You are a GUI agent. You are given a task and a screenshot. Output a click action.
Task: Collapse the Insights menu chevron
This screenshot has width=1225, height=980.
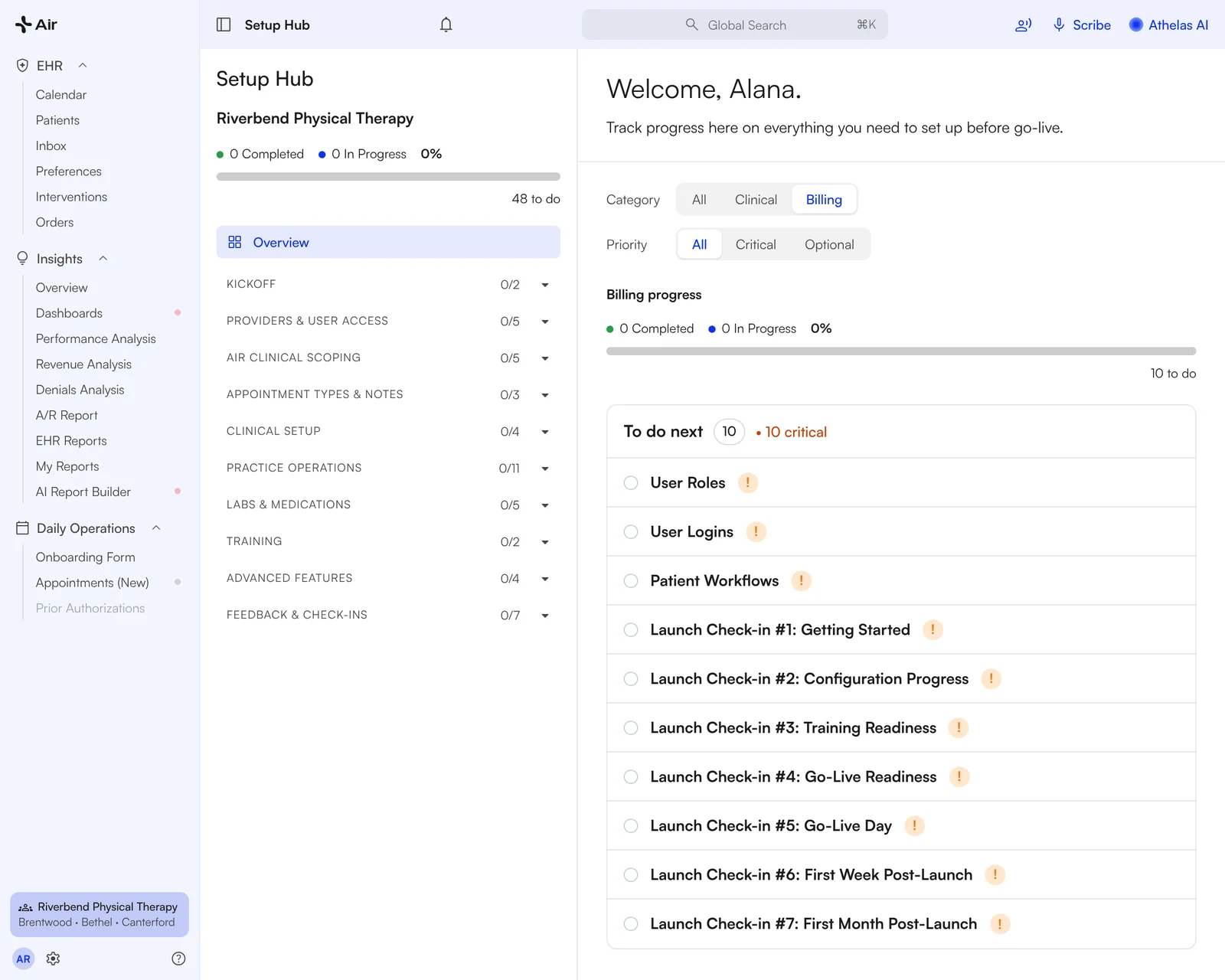[x=103, y=259]
